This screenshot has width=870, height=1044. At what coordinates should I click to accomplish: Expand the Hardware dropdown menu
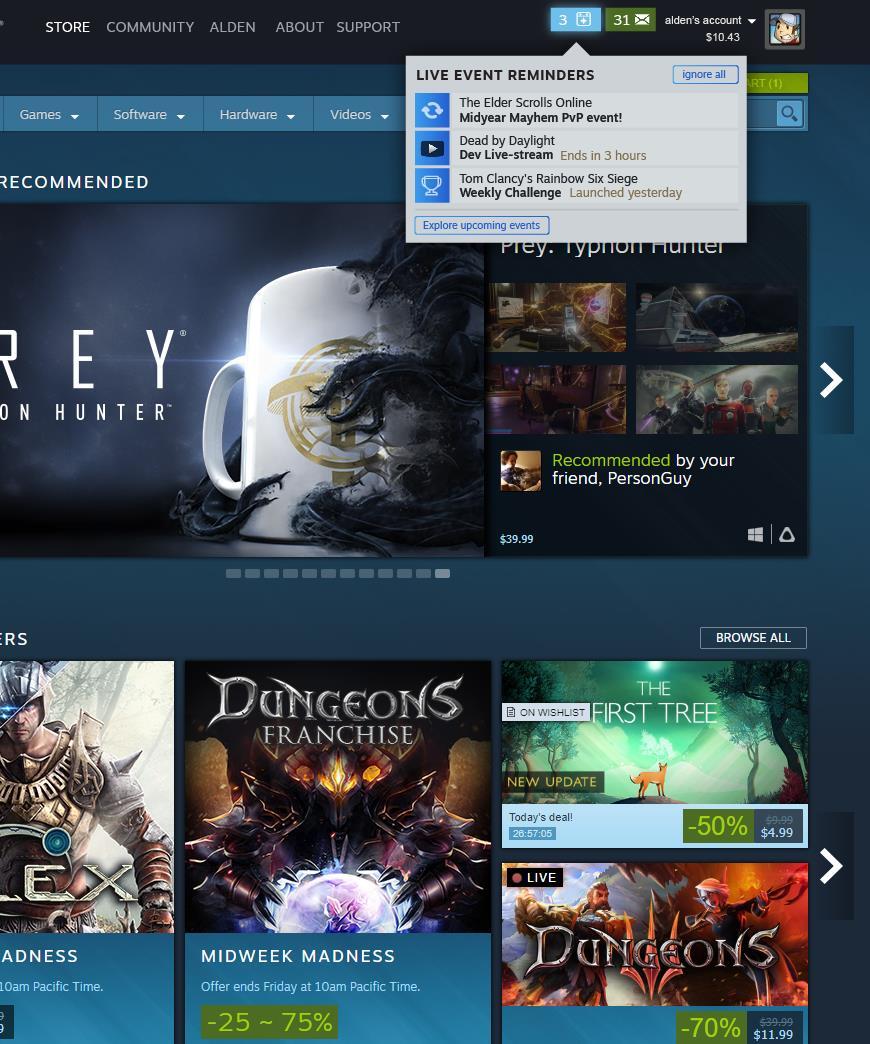pos(257,115)
